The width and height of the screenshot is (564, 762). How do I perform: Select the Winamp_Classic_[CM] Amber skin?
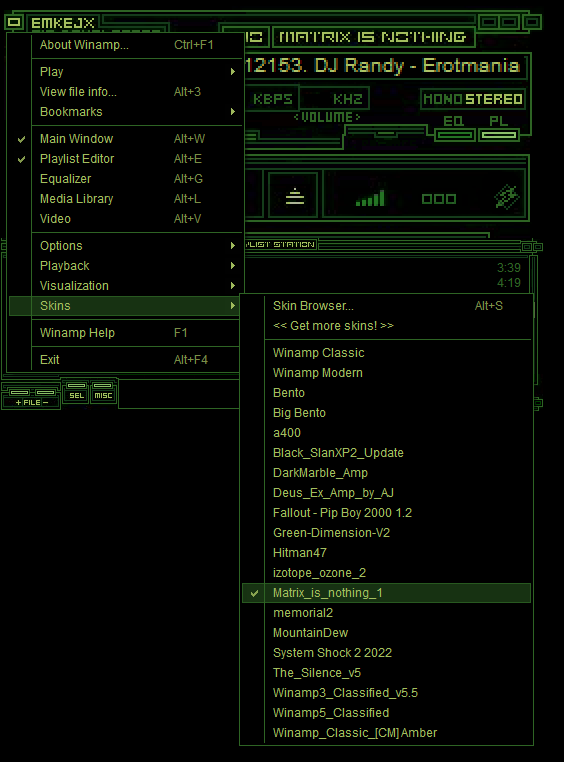(386, 733)
